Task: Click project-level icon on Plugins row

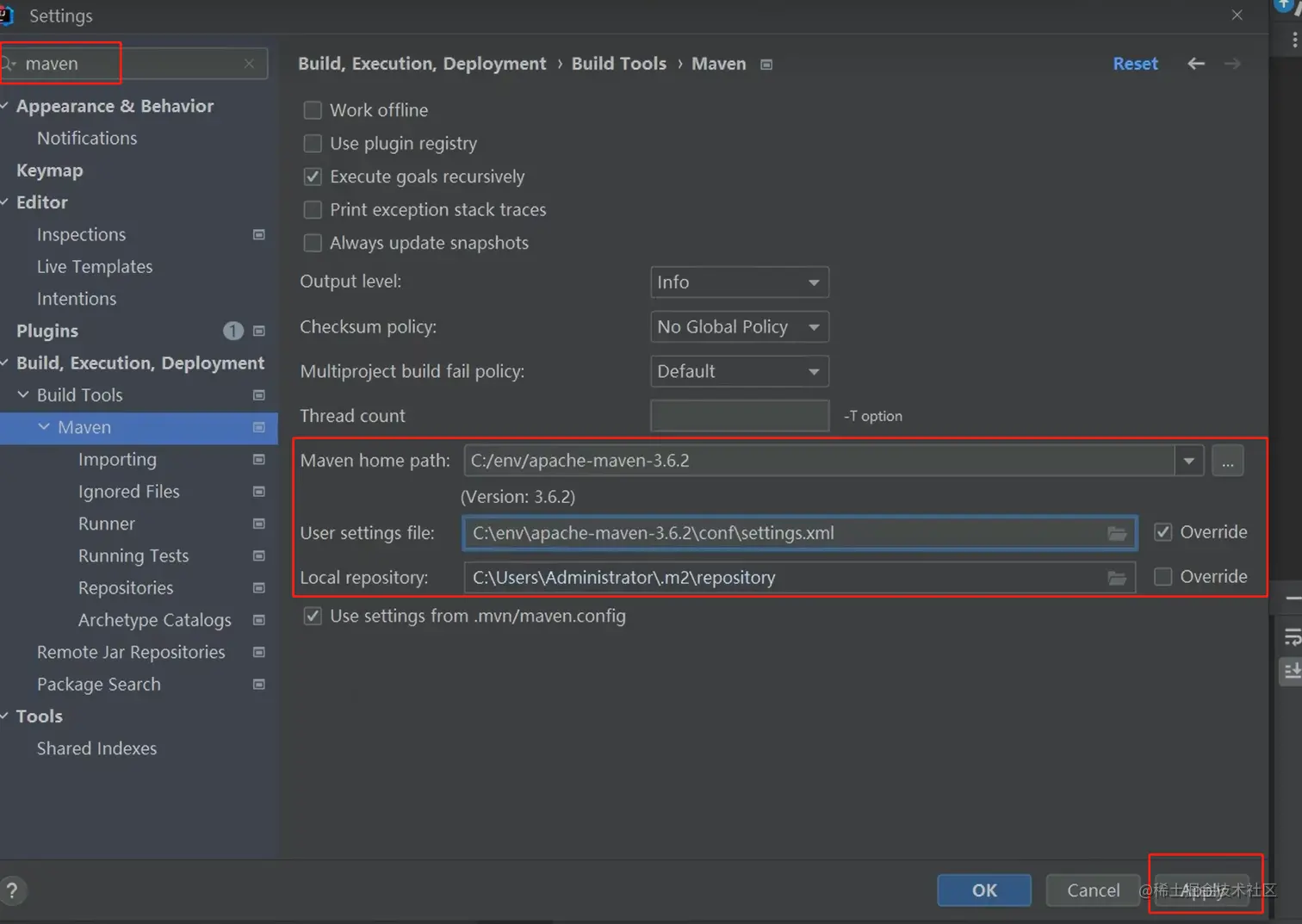Action: click(x=258, y=332)
